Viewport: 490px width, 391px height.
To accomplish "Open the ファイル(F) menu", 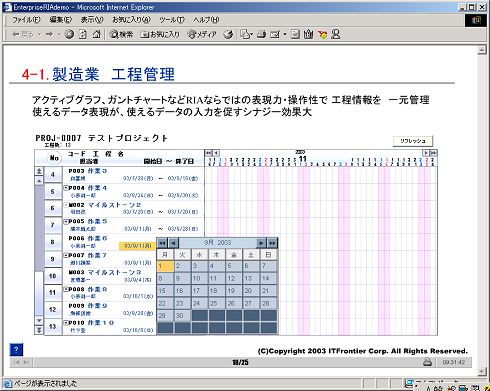I will click(x=26, y=20).
